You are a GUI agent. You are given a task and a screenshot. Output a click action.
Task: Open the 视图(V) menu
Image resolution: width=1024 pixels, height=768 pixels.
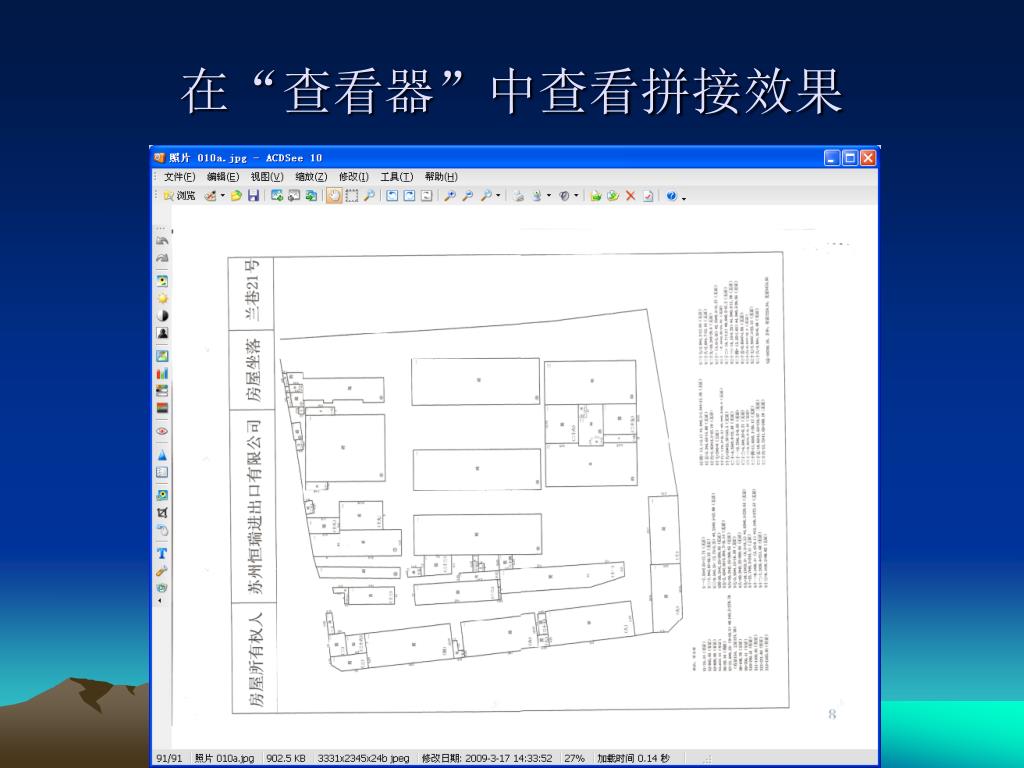tap(266, 177)
